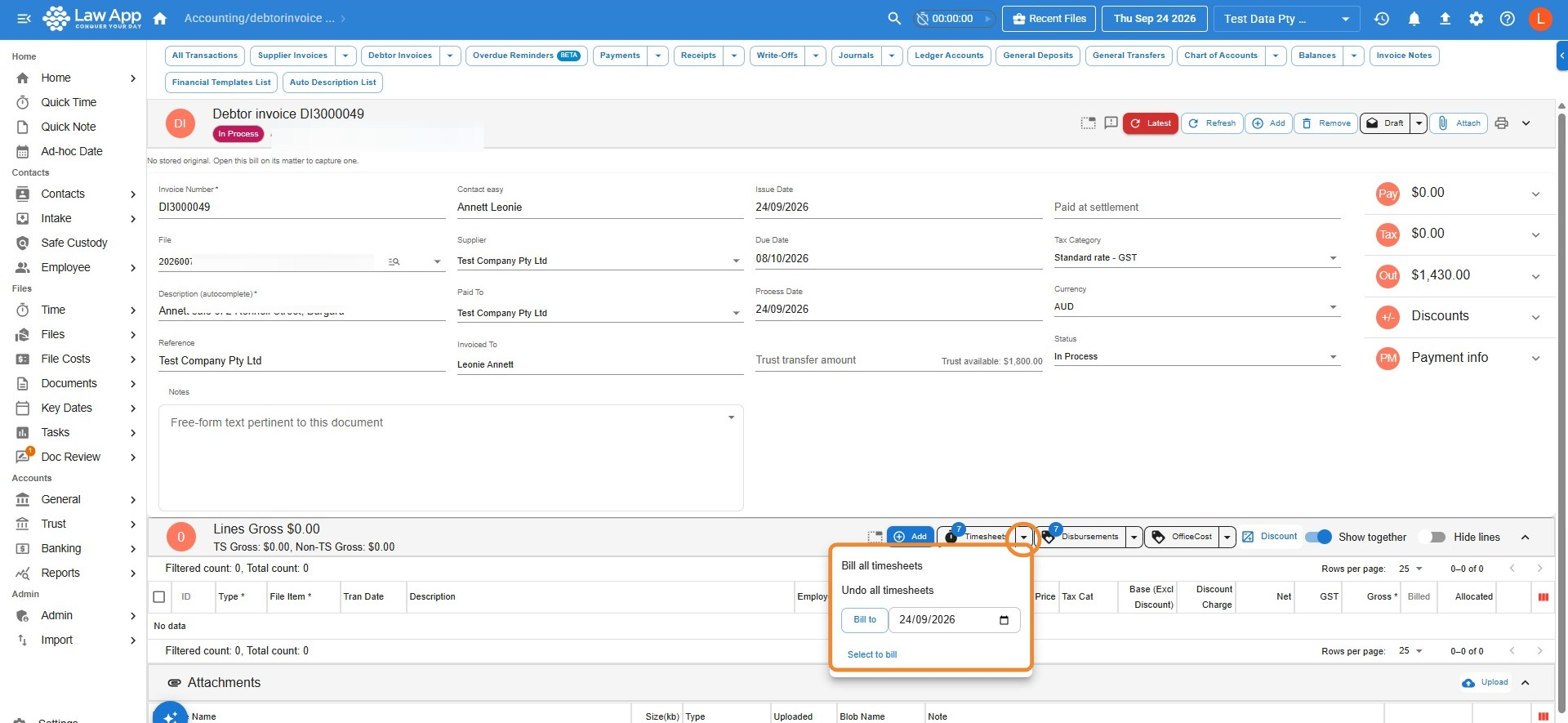1568x723 pixels.
Task: Open the All Transactions tab
Action: [205, 56]
